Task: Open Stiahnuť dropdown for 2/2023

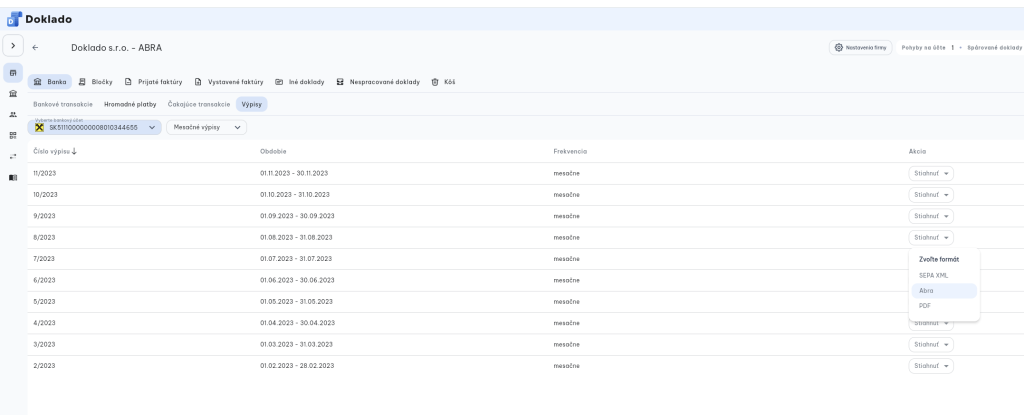Action: [931, 366]
